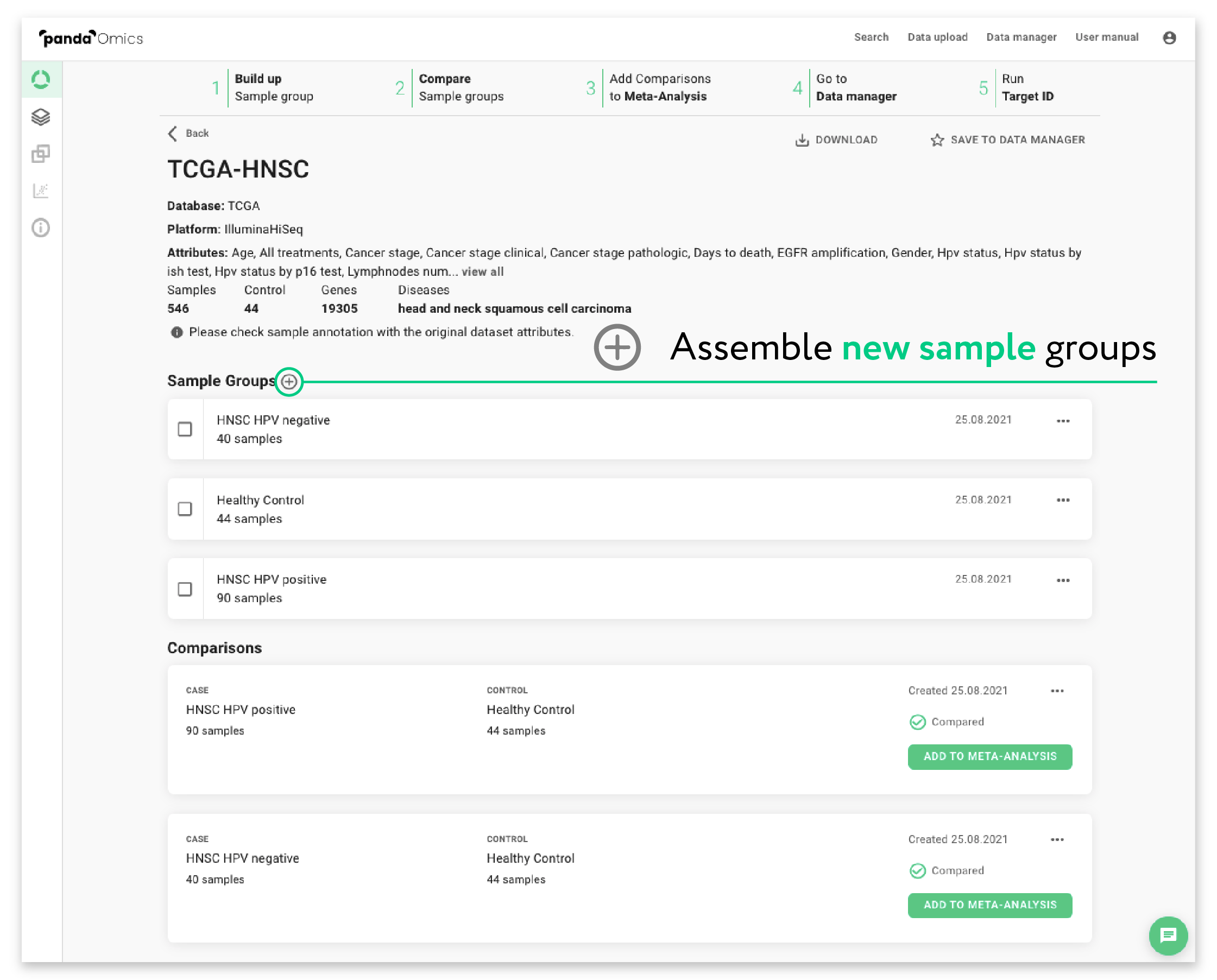Open the Data manager menu item
1217x980 pixels.
[x=1021, y=37]
